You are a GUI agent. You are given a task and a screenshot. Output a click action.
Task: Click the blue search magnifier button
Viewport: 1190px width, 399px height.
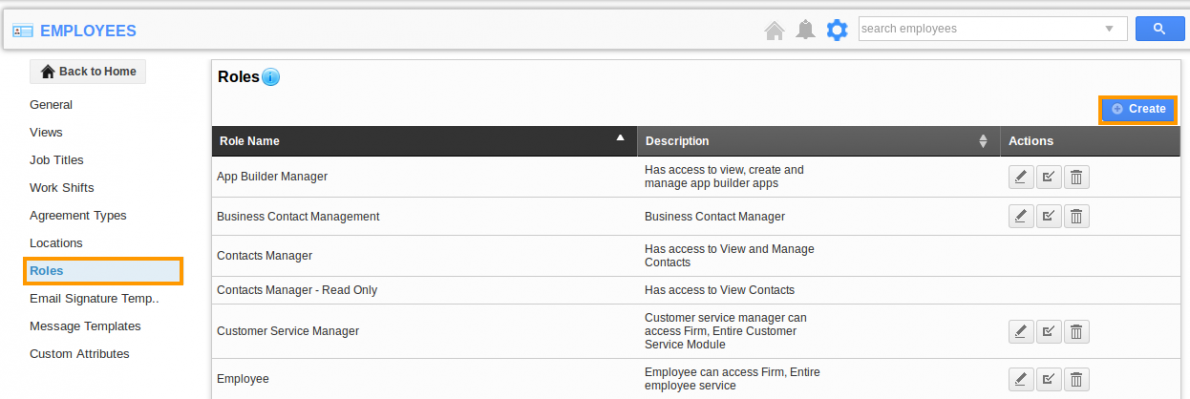1159,29
